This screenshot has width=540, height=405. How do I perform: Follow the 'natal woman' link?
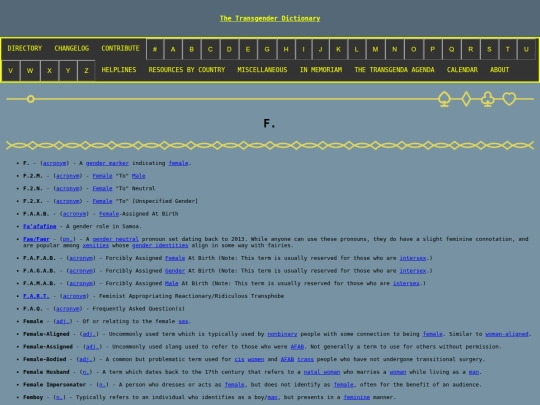point(322,372)
